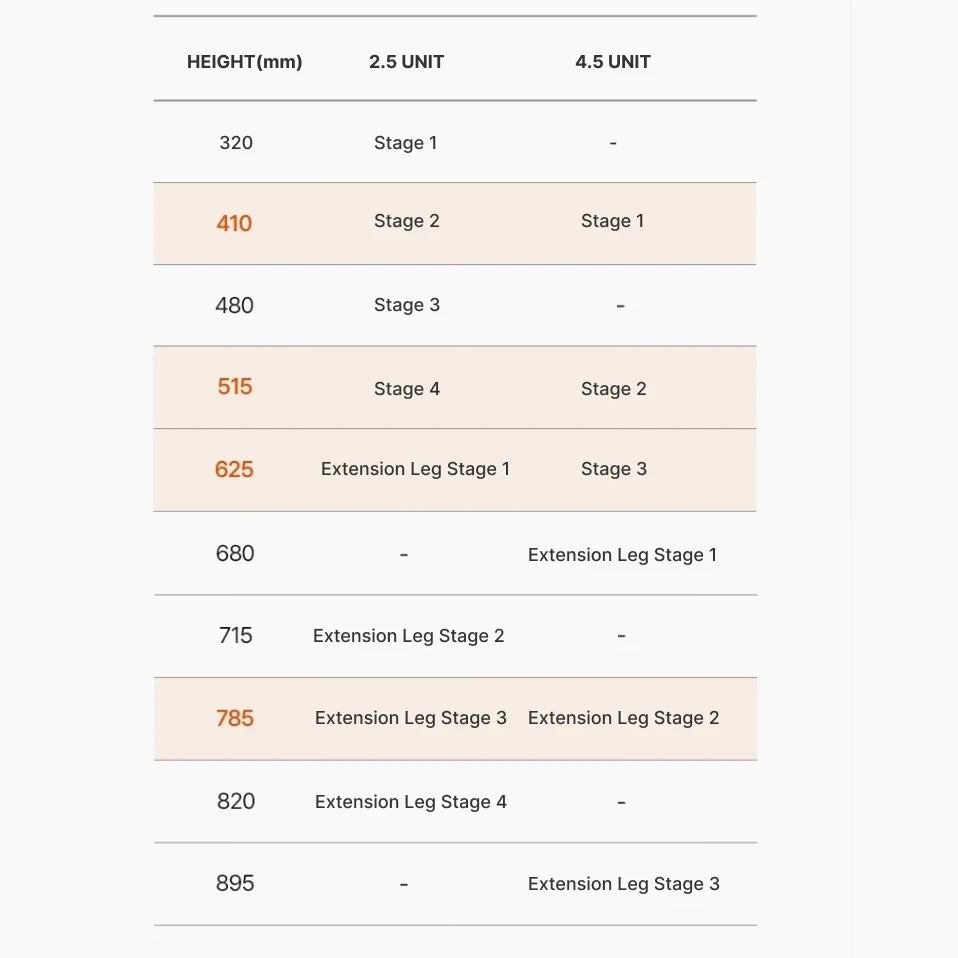958x958 pixels.
Task: Select Extension Leg Stage 3 in 895 row
Action: 623,884
